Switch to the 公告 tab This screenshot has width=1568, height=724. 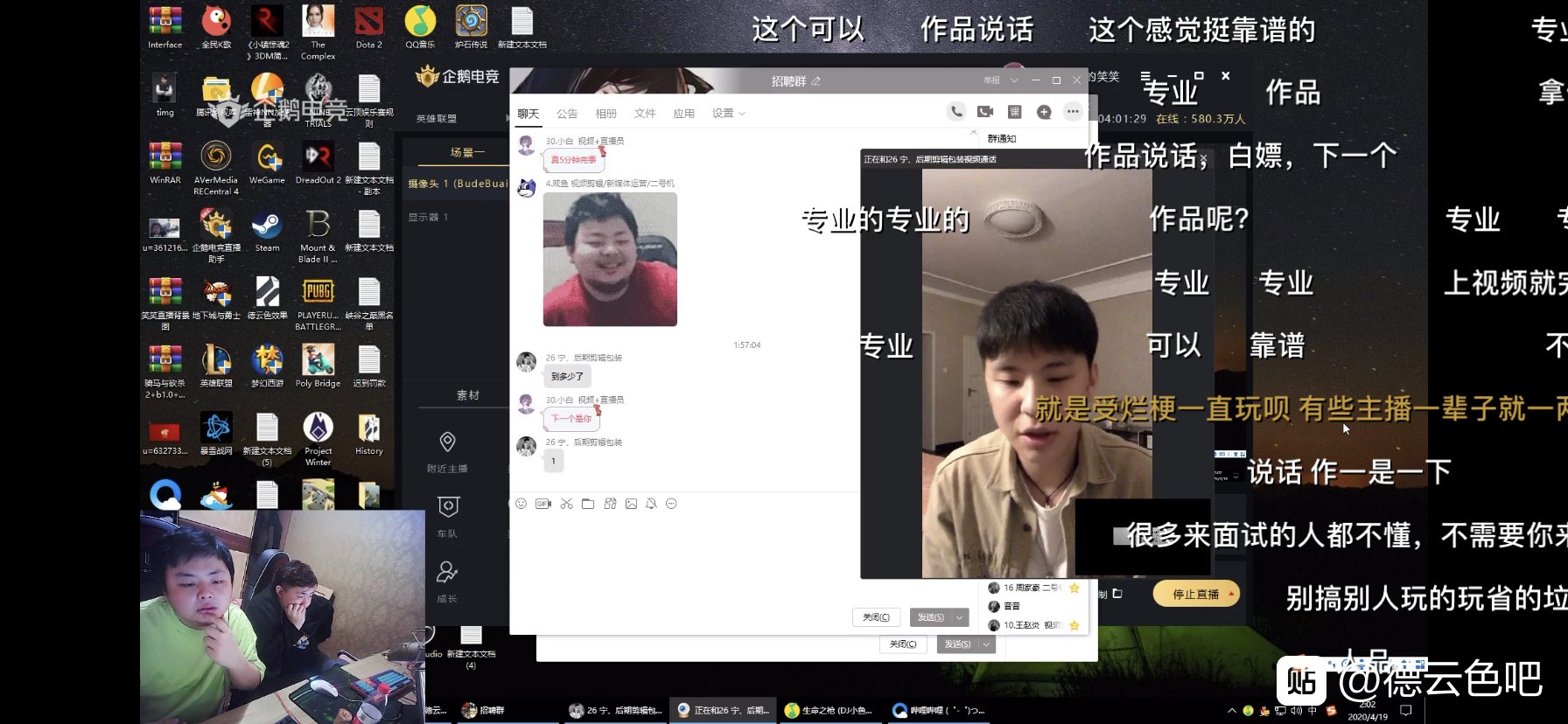(x=567, y=114)
